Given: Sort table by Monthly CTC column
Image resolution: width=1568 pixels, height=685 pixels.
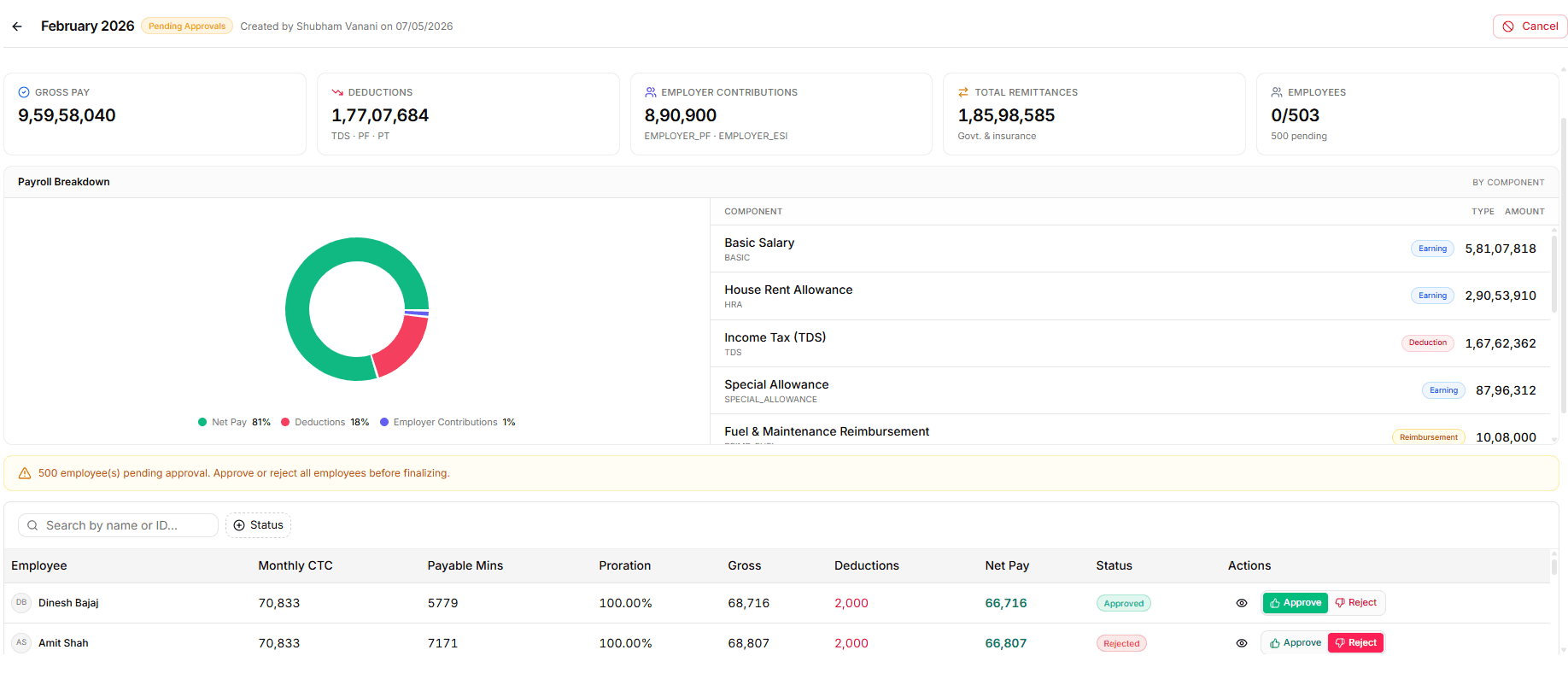Looking at the screenshot, I should 295,565.
